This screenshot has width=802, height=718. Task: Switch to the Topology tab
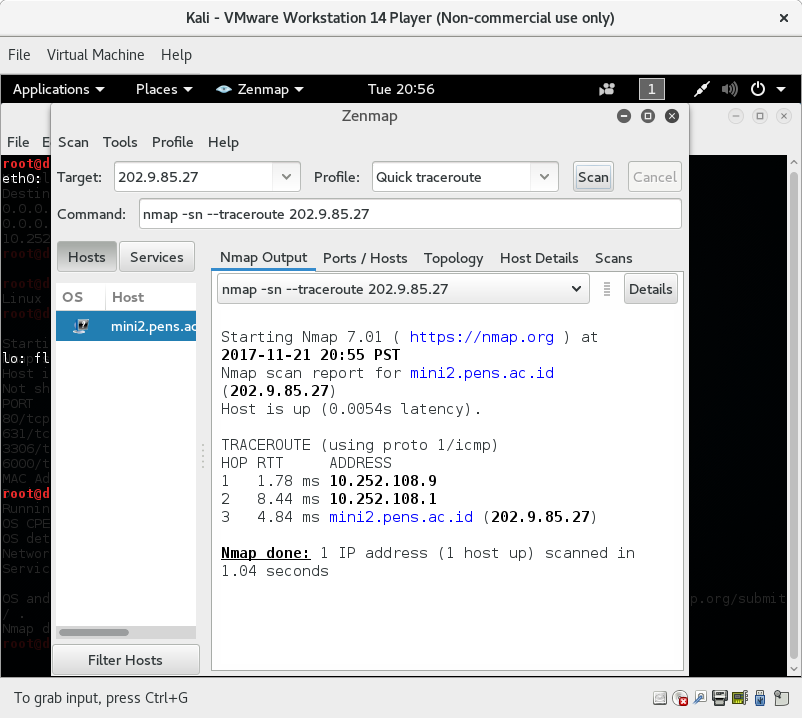point(453,258)
